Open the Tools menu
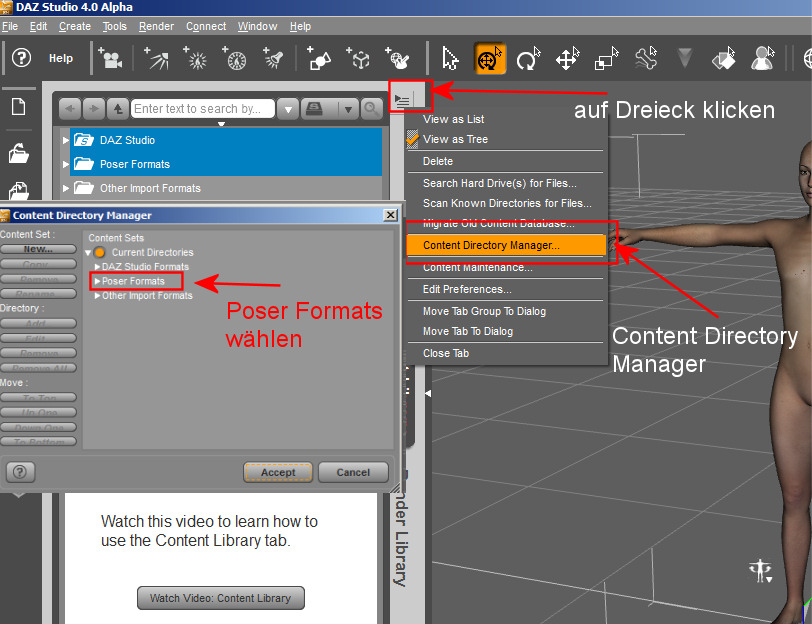Image resolution: width=812 pixels, height=624 pixels. point(114,26)
